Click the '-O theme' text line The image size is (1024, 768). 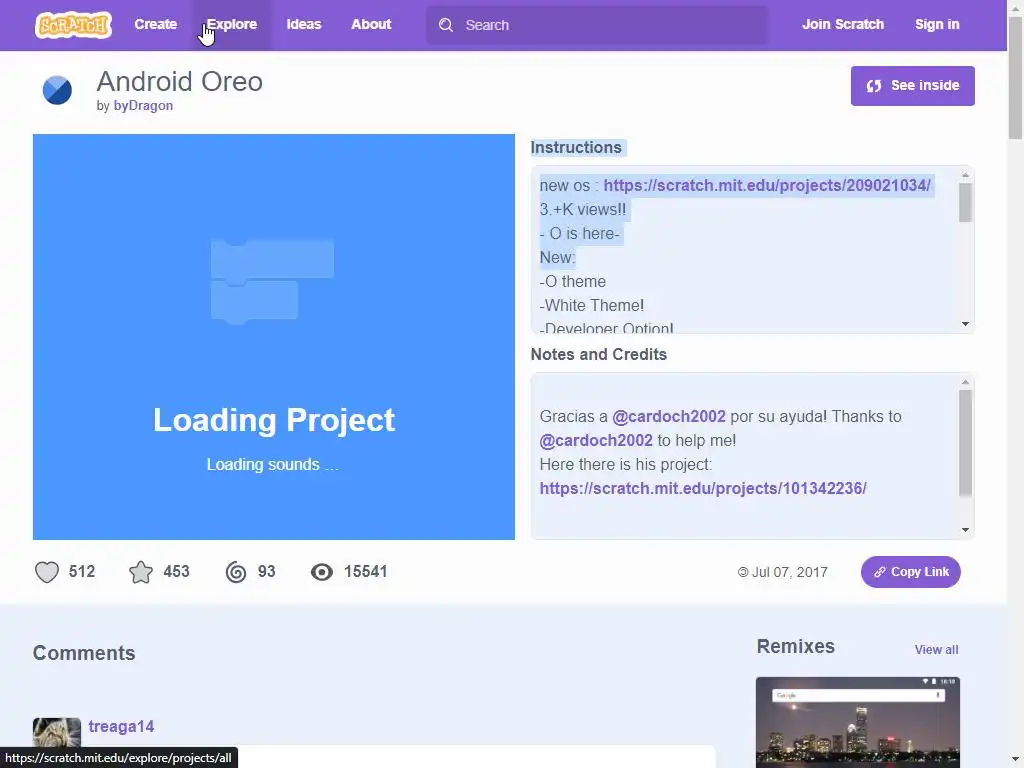[x=573, y=281]
